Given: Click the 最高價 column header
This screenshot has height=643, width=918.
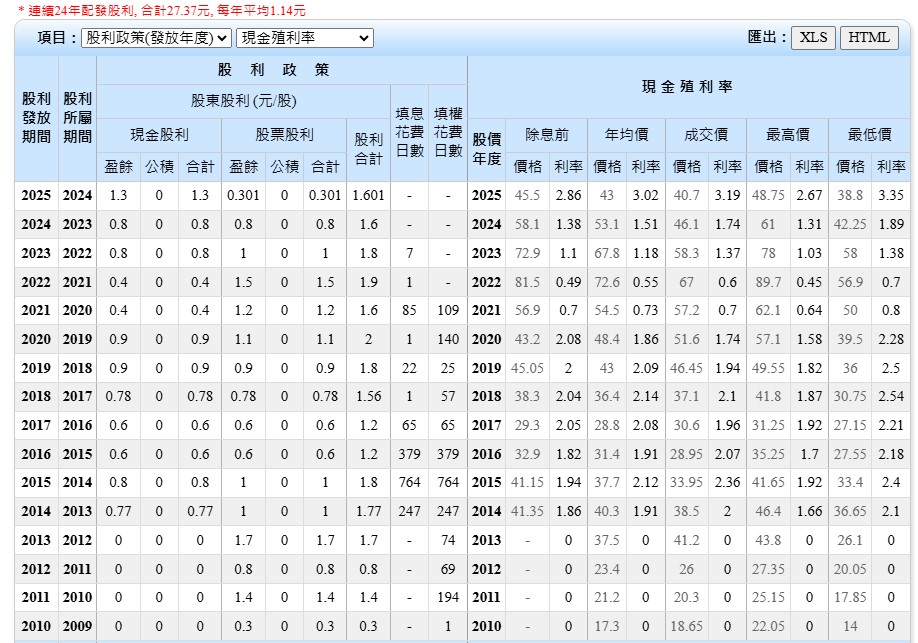Looking at the screenshot, I should click(788, 134).
